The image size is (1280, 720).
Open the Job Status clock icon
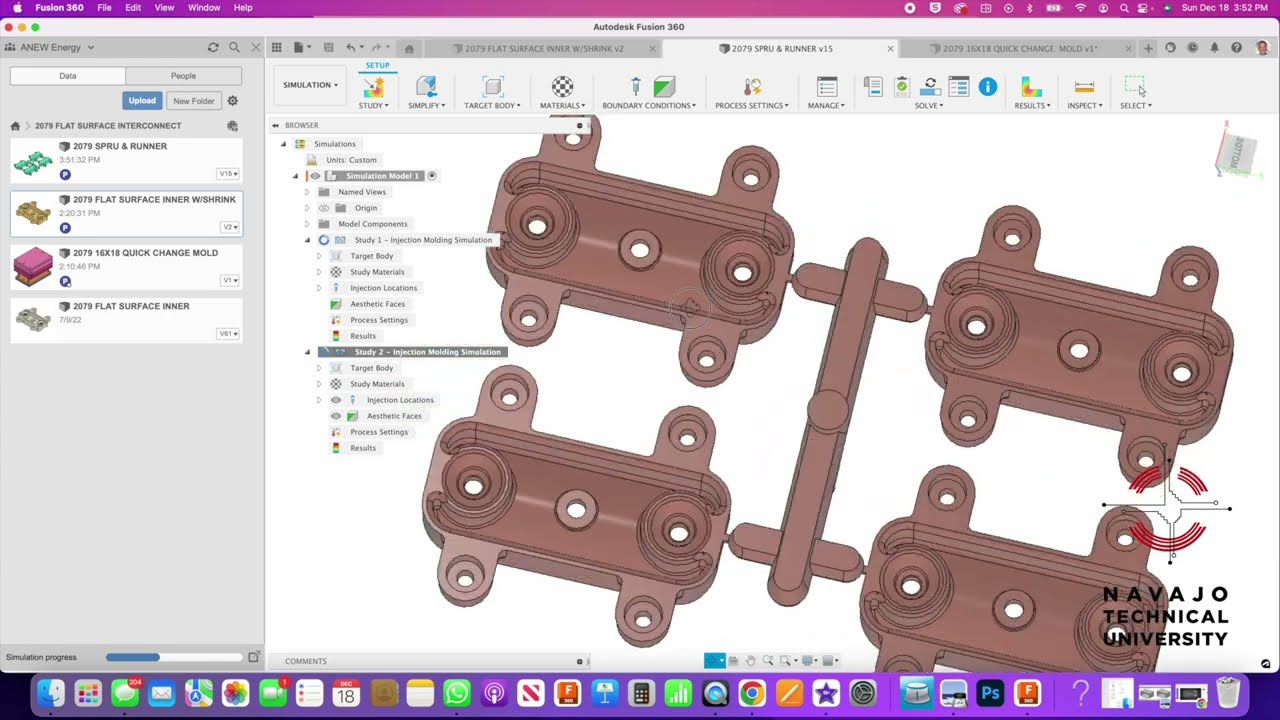click(x=1192, y=48)
